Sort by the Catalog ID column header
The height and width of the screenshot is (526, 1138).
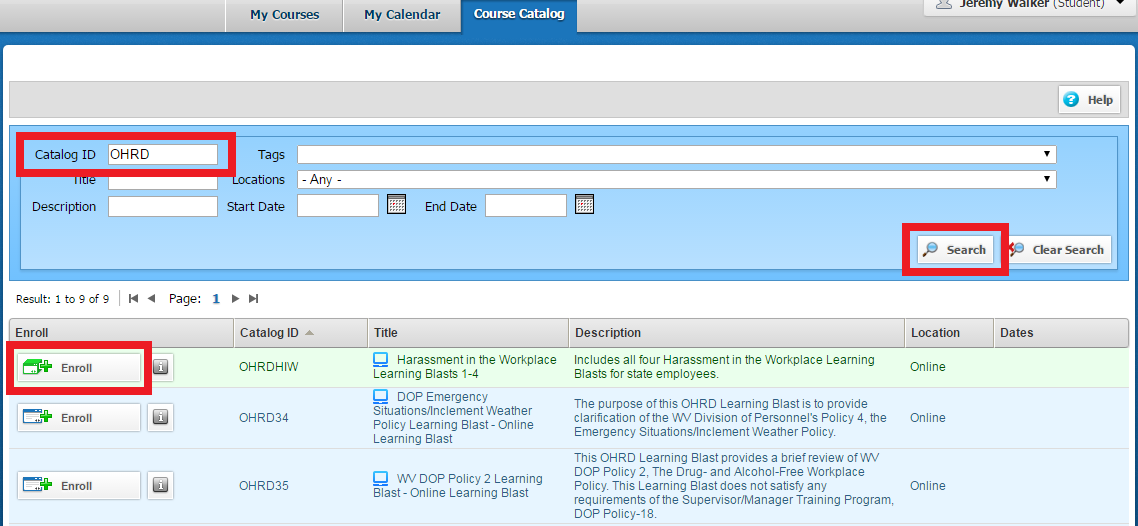point(300,333)
